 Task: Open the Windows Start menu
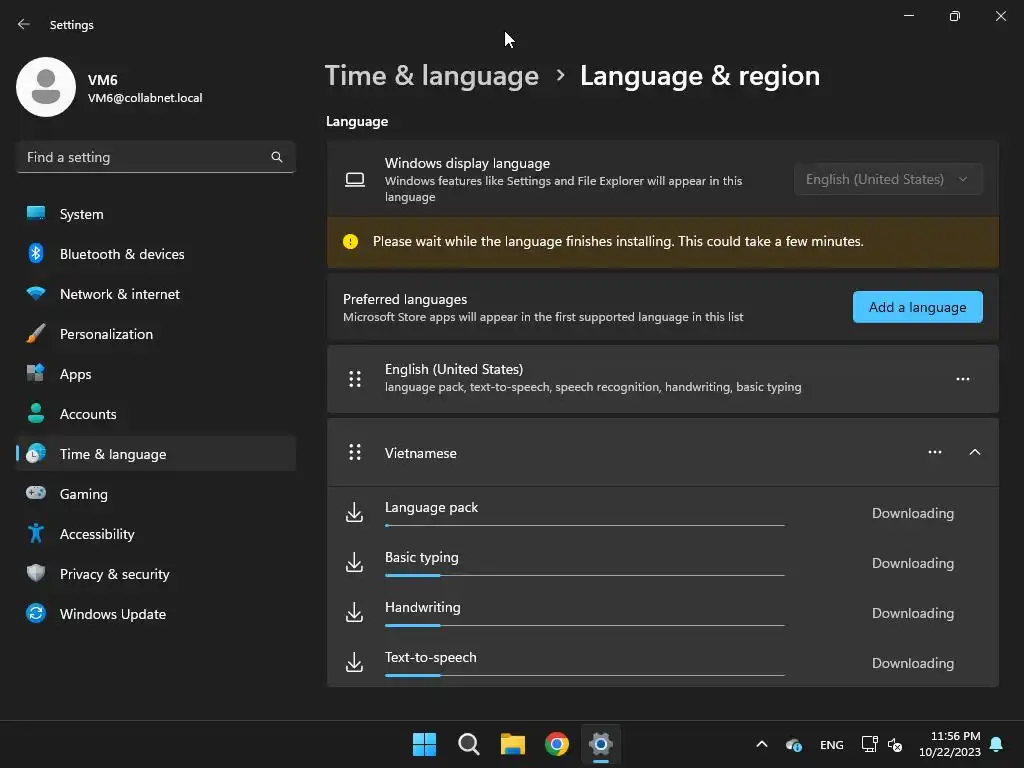coord(424,744)
